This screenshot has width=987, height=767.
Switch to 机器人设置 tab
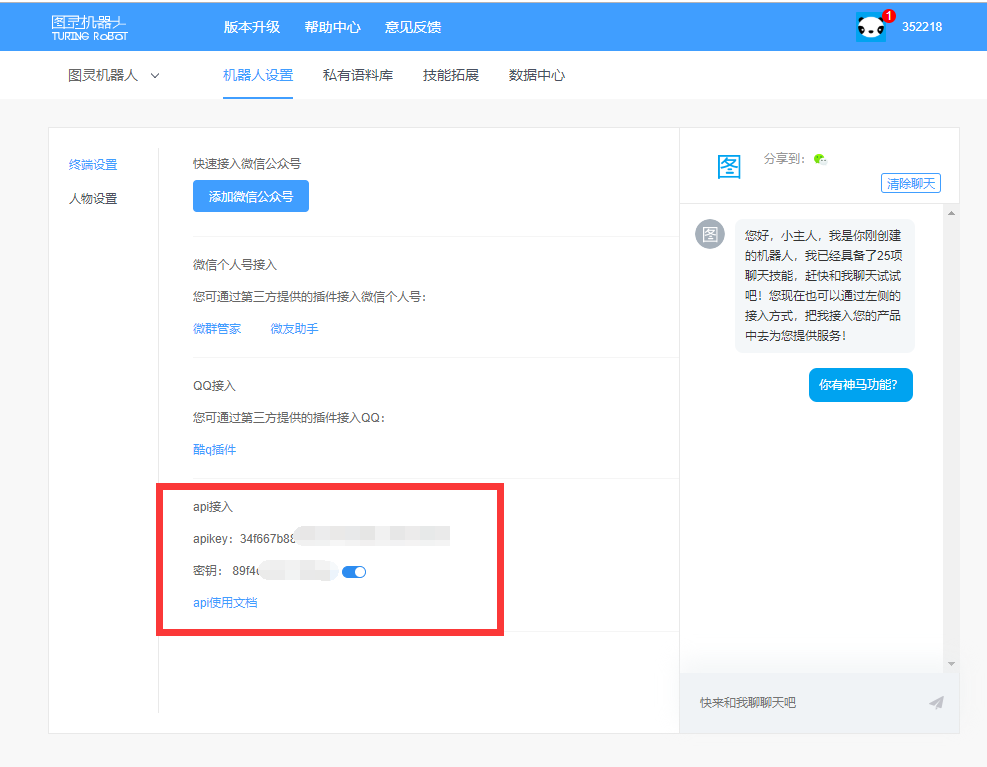click(258, 76)
